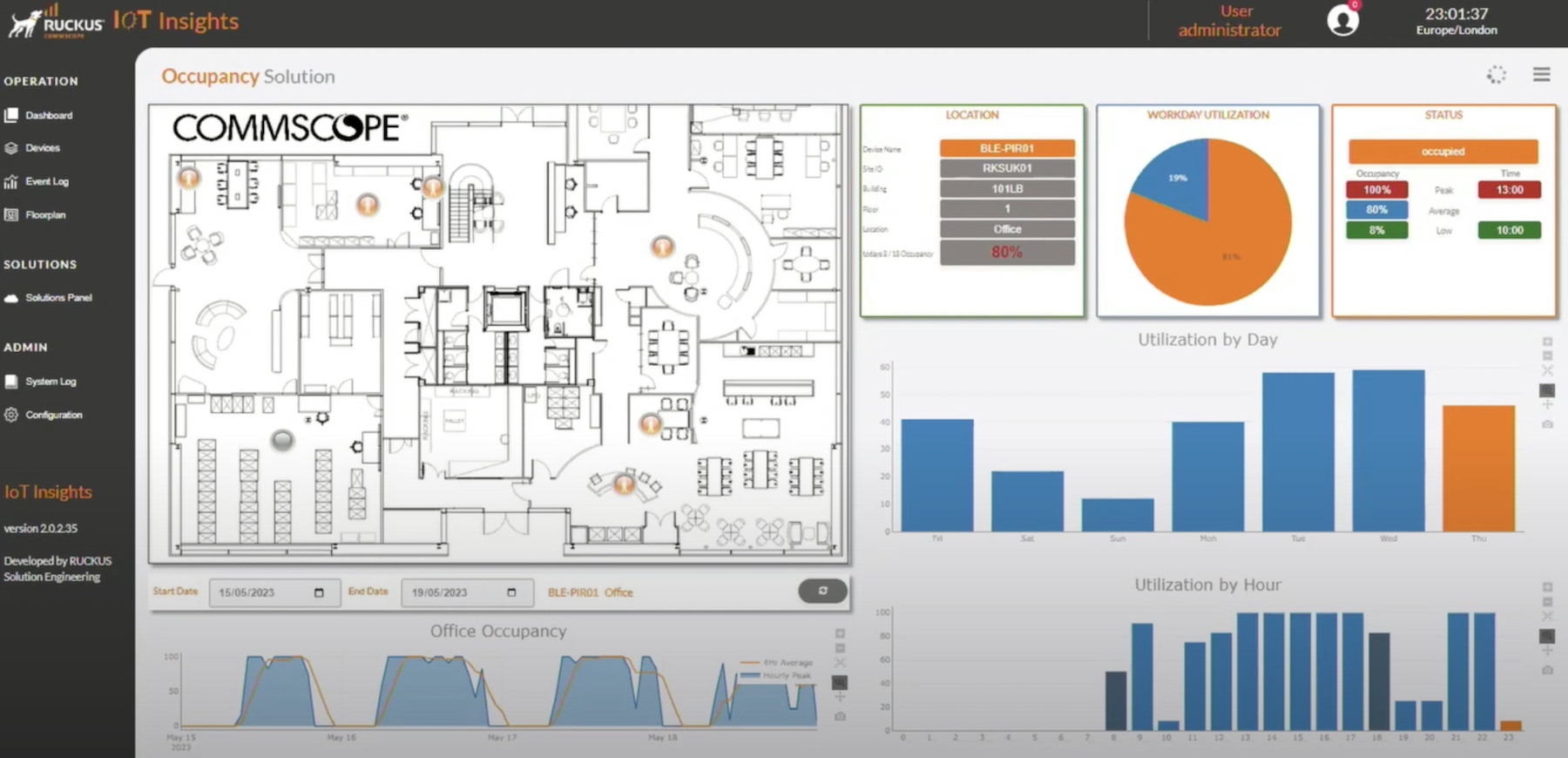Image resolution: width=1568 pixels, height=758 pixels.
Task: Click the User administrator label in header
Action: pyautogui.click(x=1230, y=21)
